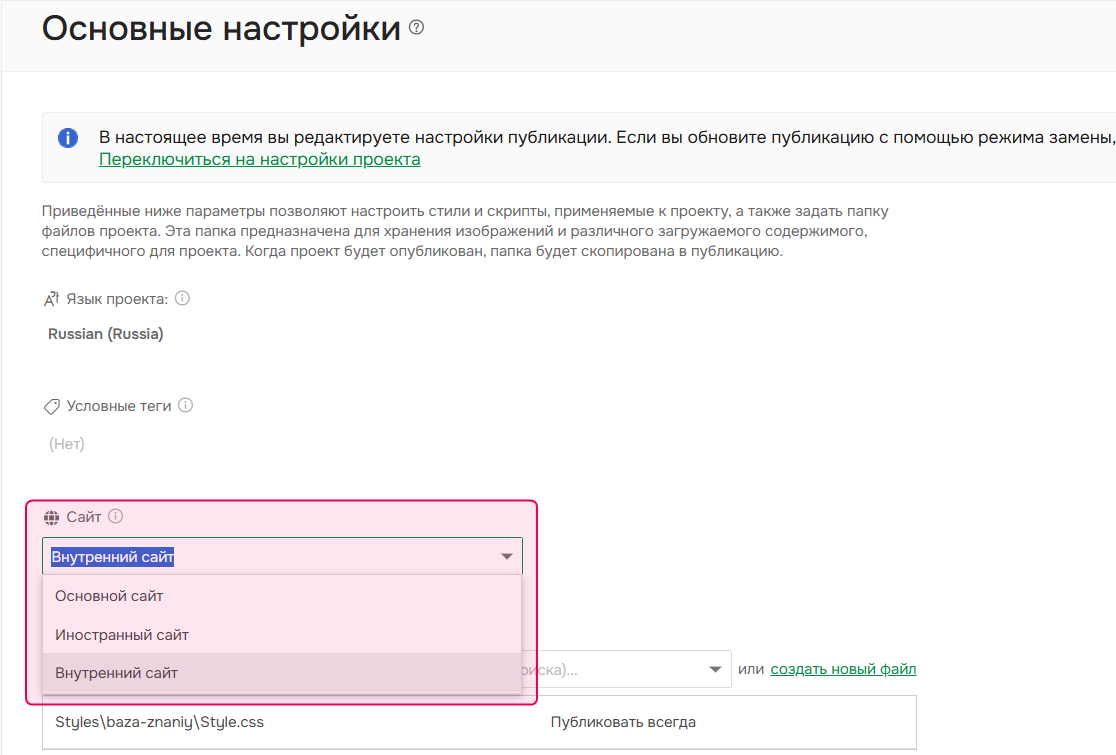The height and width of the screenshot is (755, 1116).
Task: Select the Styles\baza-znaniy\Style.css file row
Action: pos(479,722)
